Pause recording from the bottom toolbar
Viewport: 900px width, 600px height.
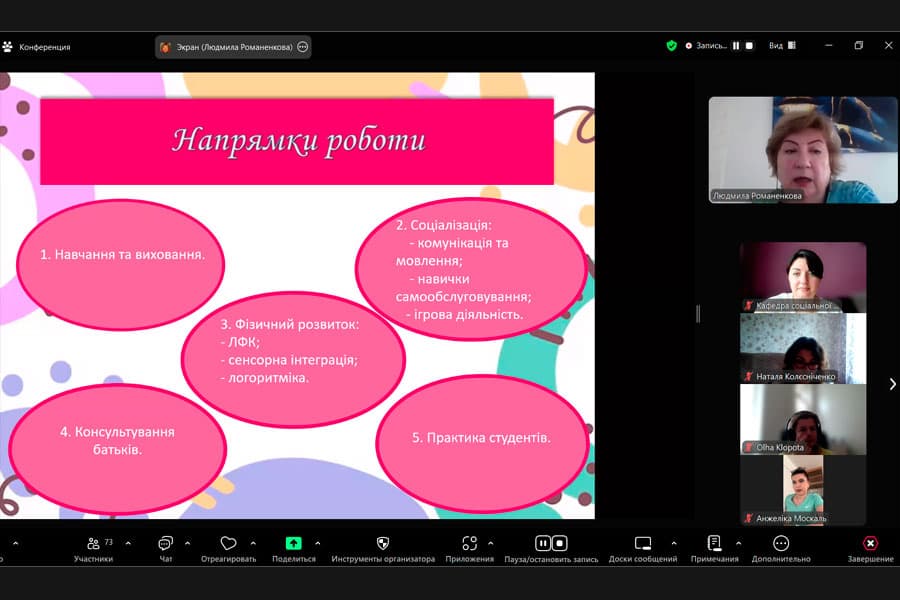(543, 543)
